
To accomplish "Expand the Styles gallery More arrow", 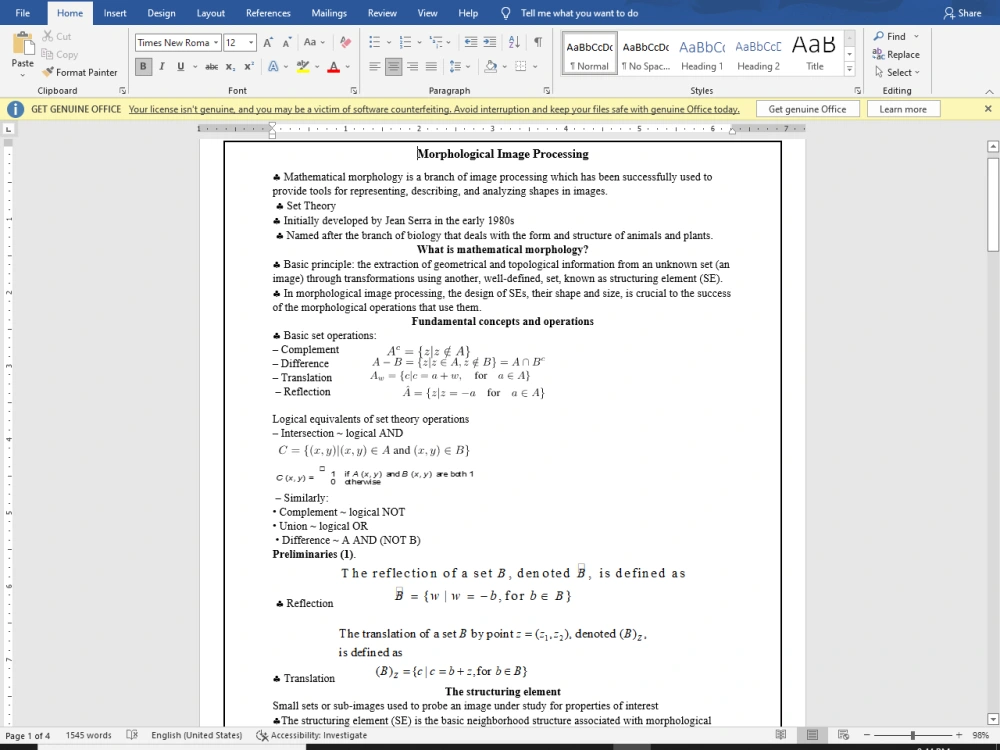I will tap(849, 69).
